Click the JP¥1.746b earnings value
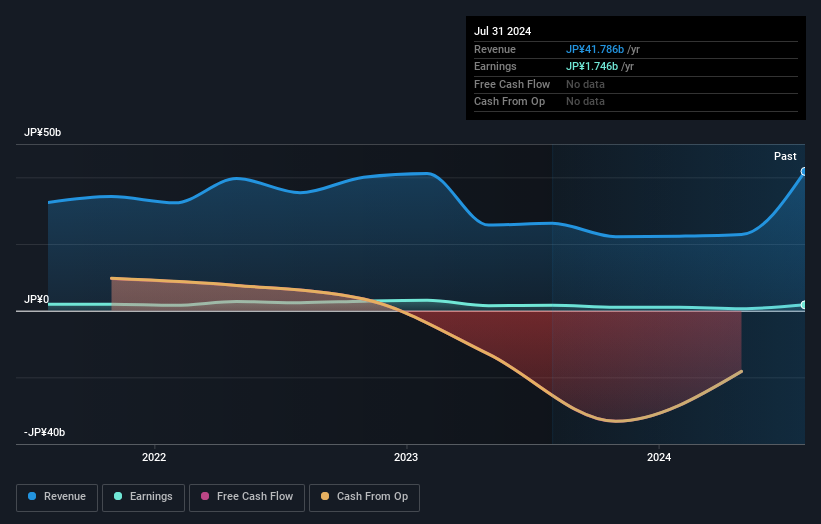Image resolution: width=821 pixels, height=524 pixels. 592,66
